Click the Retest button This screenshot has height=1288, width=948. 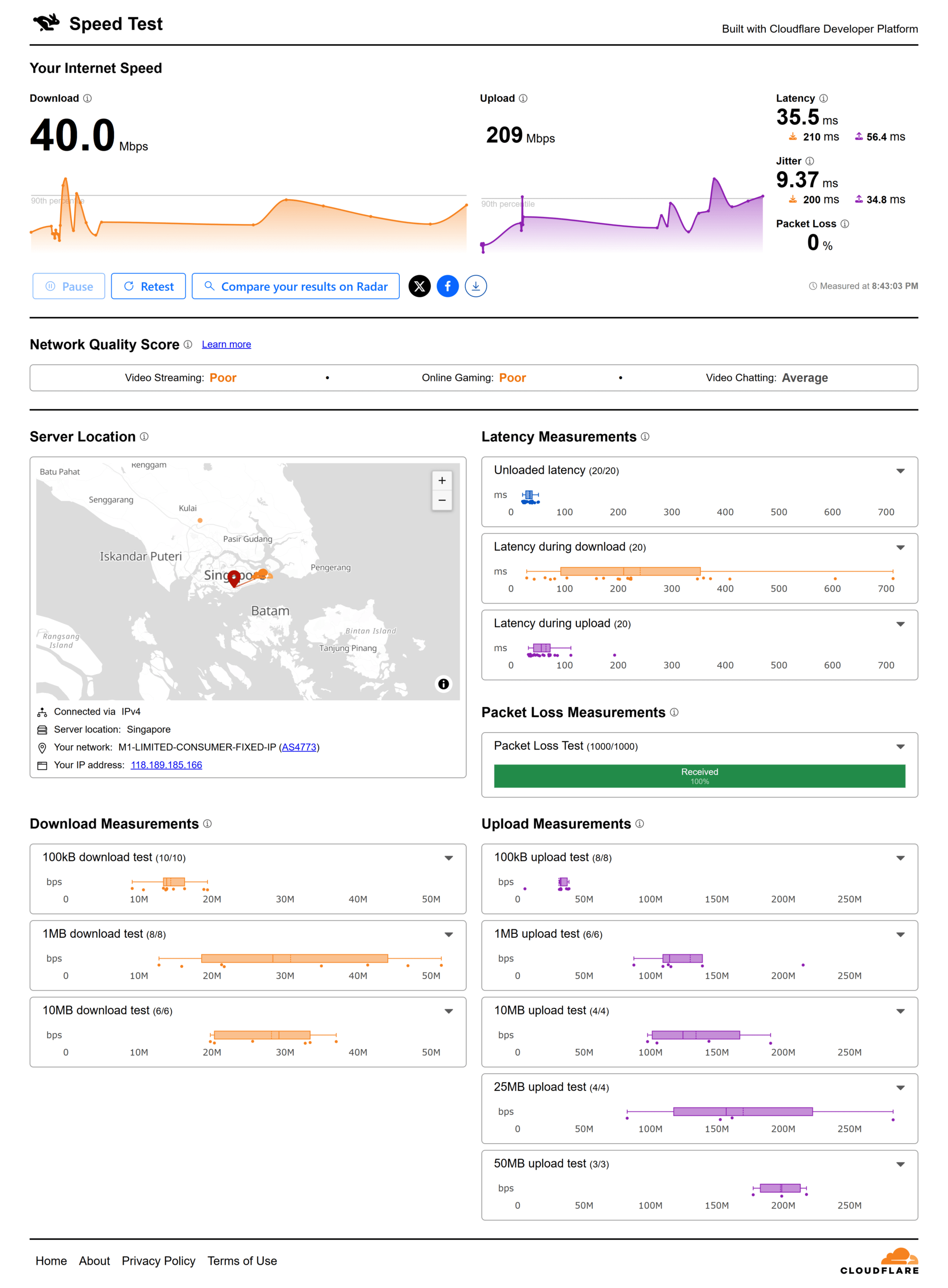point(149,286)
